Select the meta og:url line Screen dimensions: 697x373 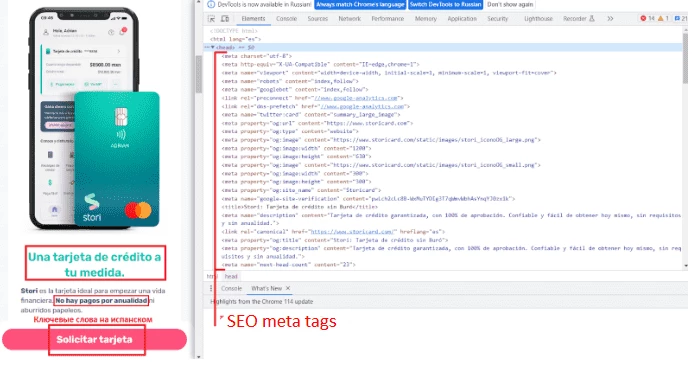(x=317, y=123)
